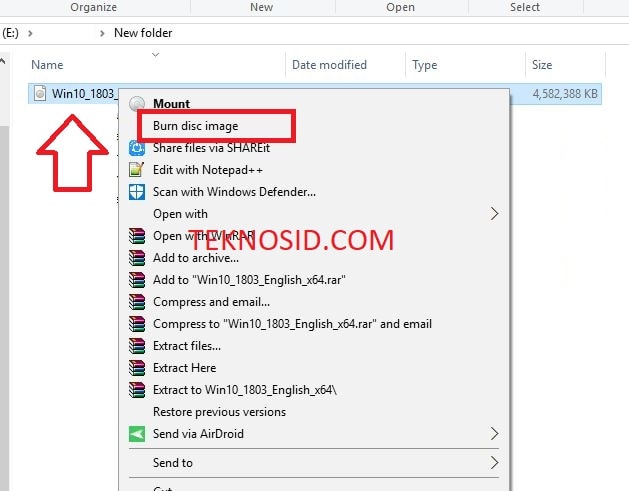Click WinRAR icon beside Extract files
Viewport: 629px width, 491px height.
pyautogui.click(x=137, y=346)
